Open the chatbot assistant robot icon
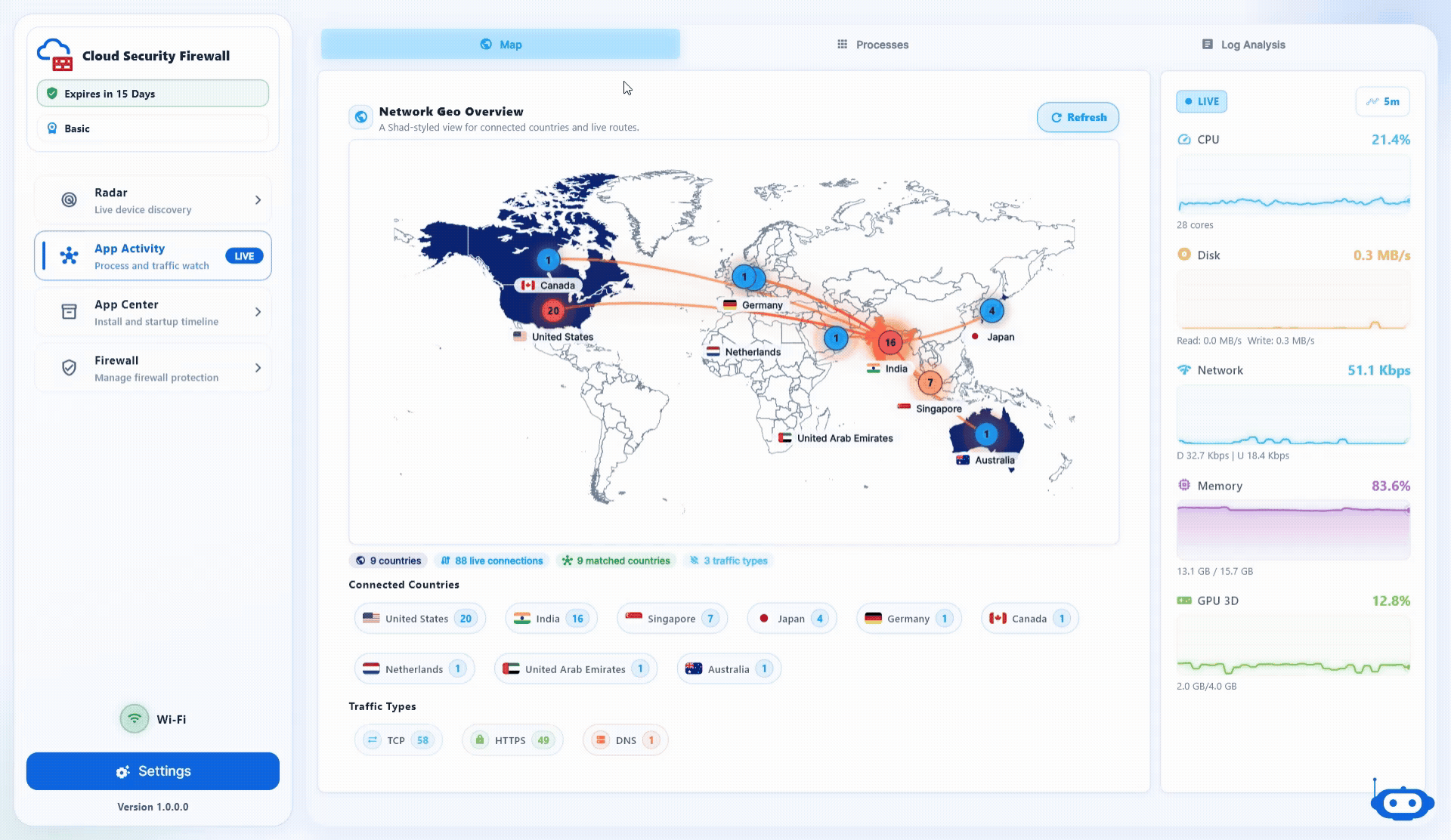Viewport: 1451px width, 840px height. (x=1402, y=802)
